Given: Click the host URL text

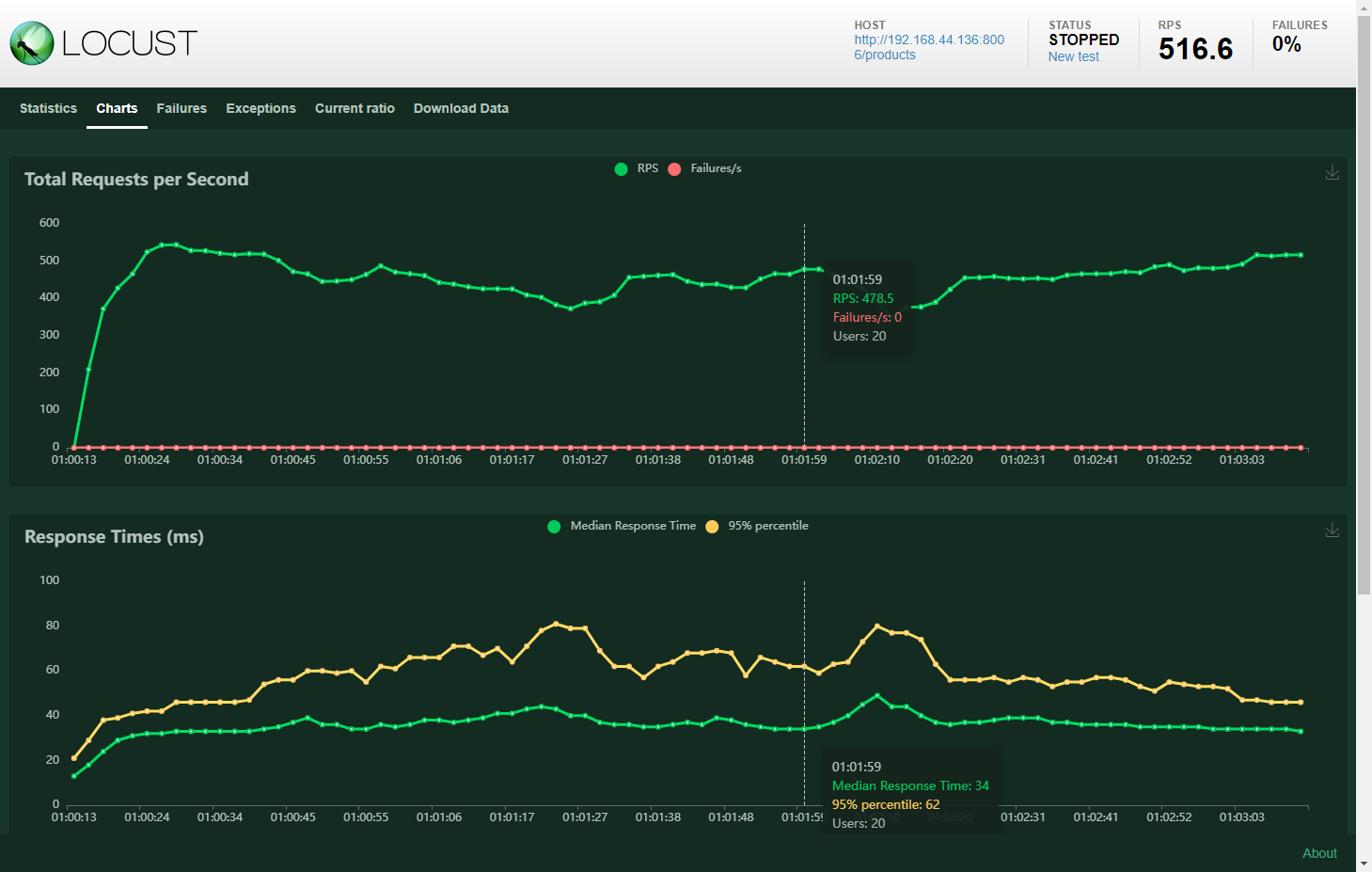Looking at the screenshot, I should (x=929, y=47).
